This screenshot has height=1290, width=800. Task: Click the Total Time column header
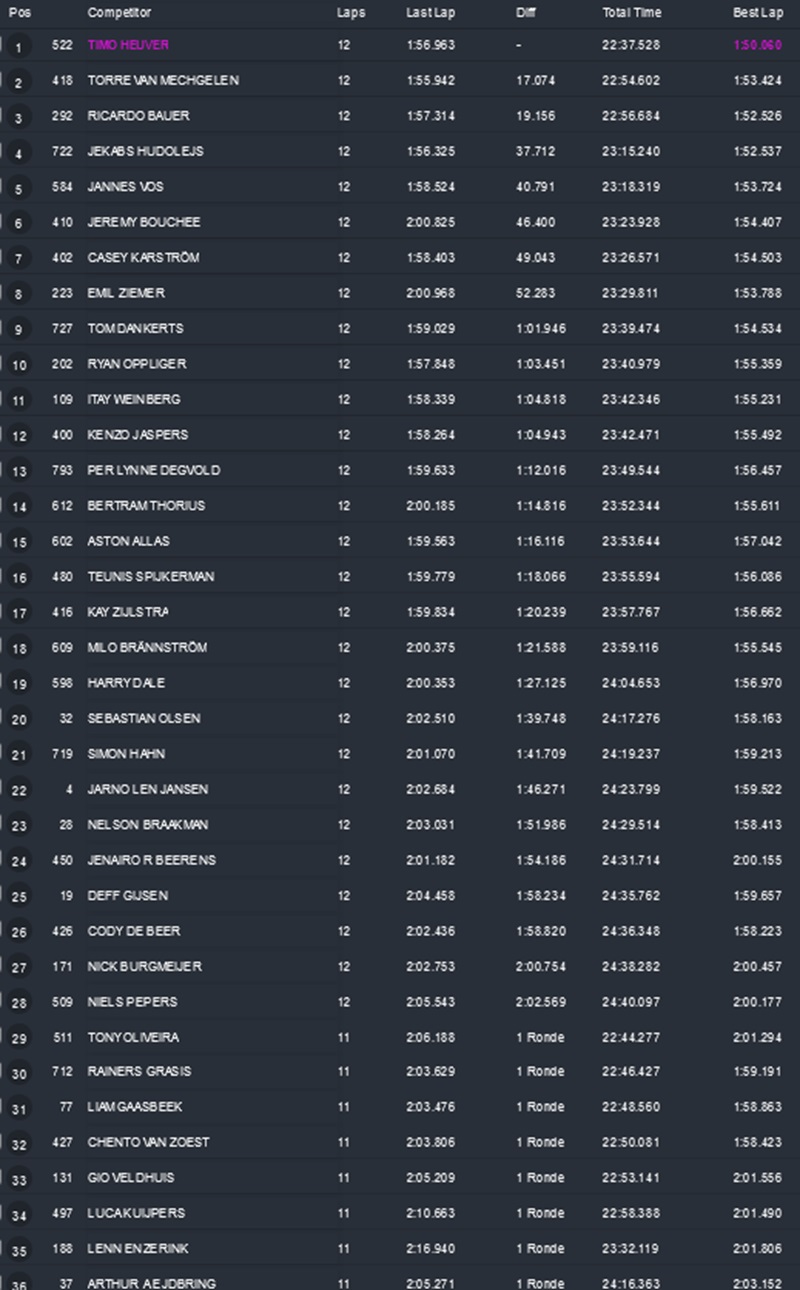pos(630,13)
